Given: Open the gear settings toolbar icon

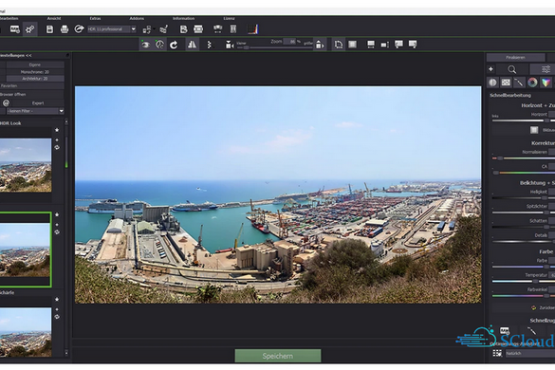Looking at the screenshot, I should point(30,29).
